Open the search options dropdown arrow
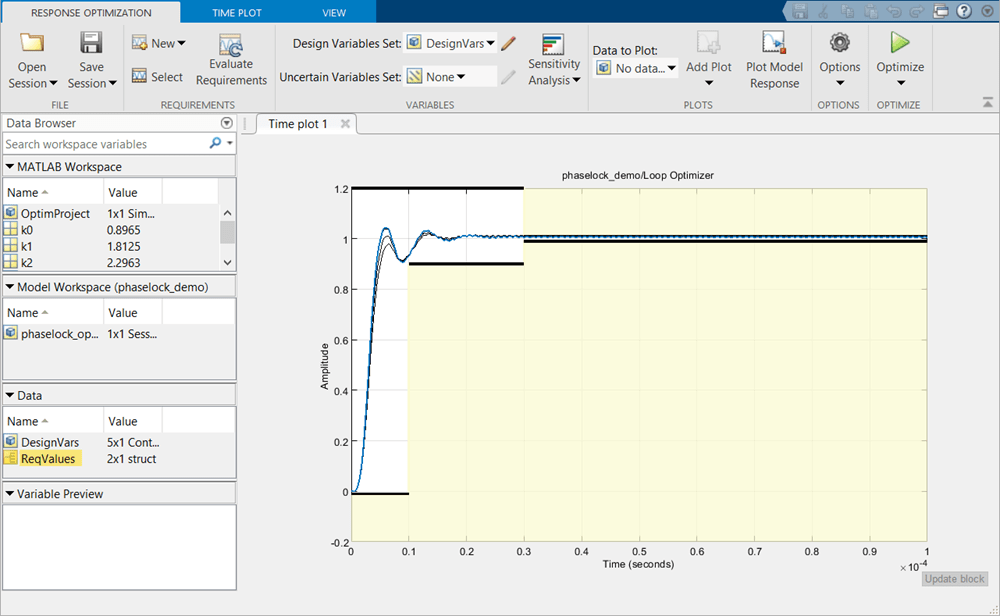Image resolution: width=1000 pixels, height=616 pixels. pos(230,143)
